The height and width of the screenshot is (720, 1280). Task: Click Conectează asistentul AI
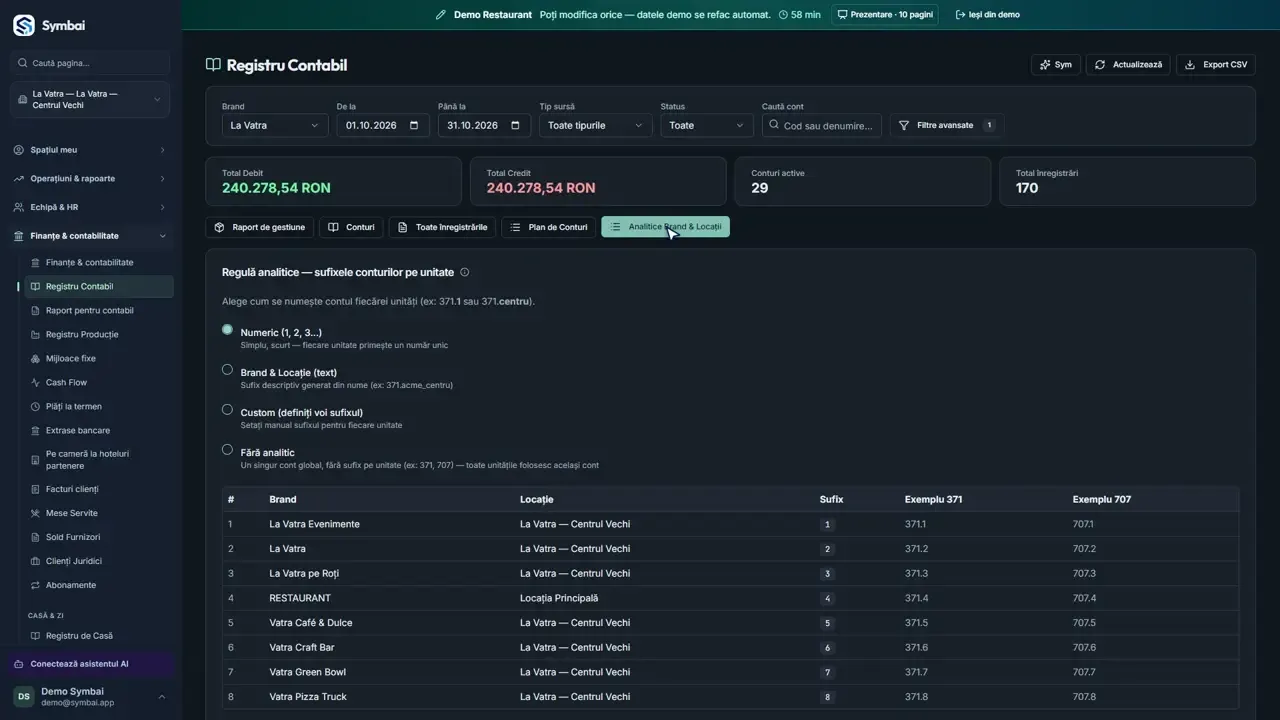tap(90, 664)
